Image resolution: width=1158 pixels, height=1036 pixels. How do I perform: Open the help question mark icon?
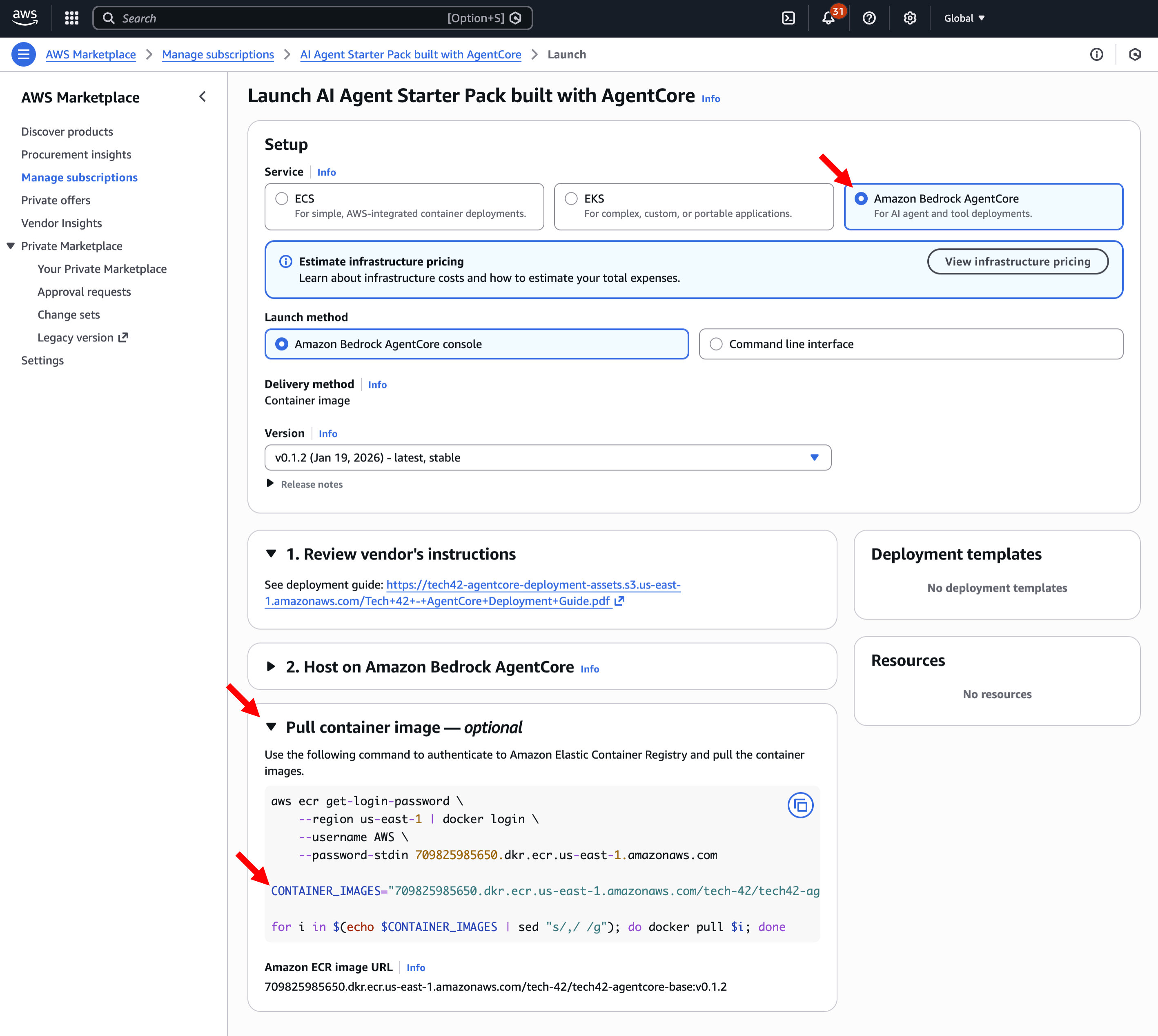pos(869,18)
